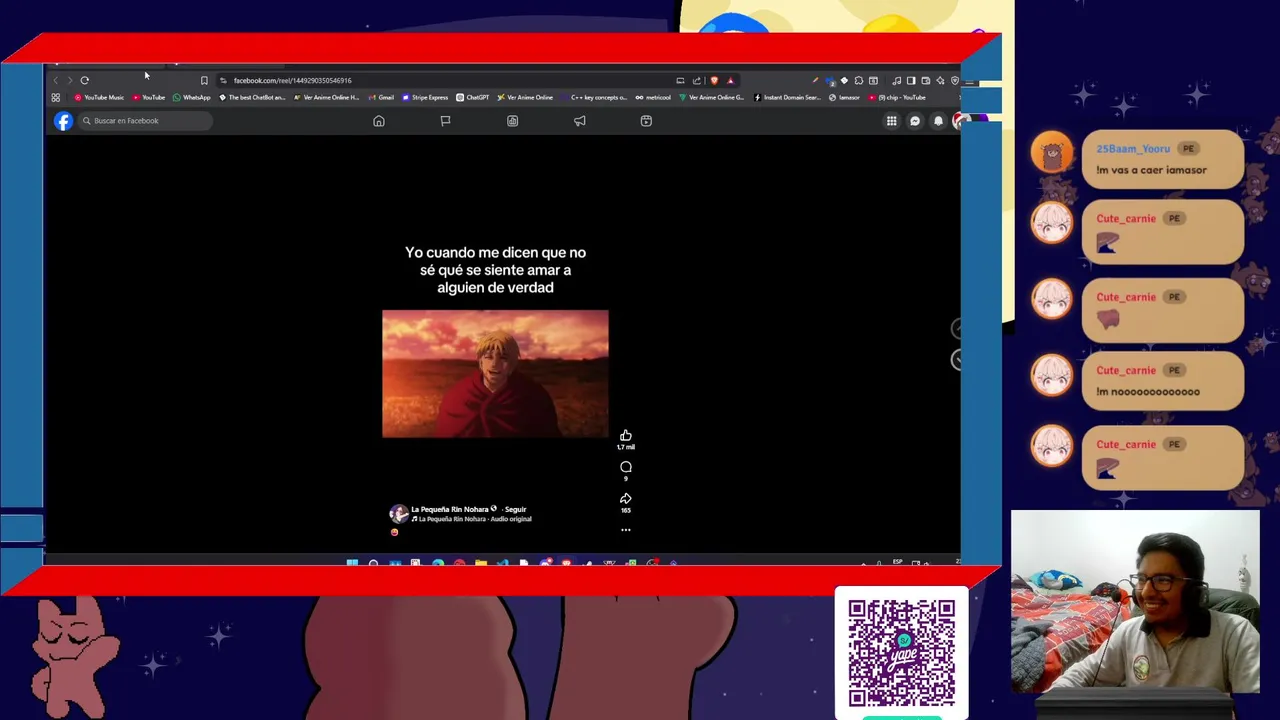Open the WhatsApp bookmark
This screenshot has width=1280, height=720.
[x=191, y=97]
